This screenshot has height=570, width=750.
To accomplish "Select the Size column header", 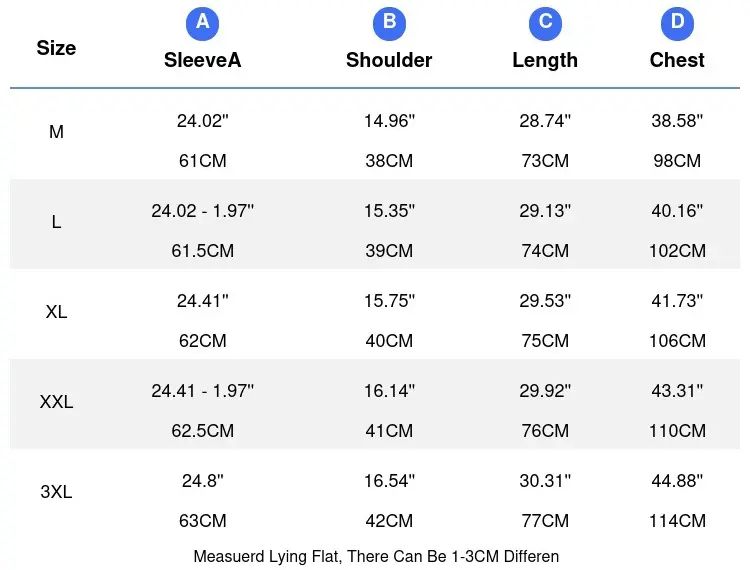I will (x=56, y=48).
